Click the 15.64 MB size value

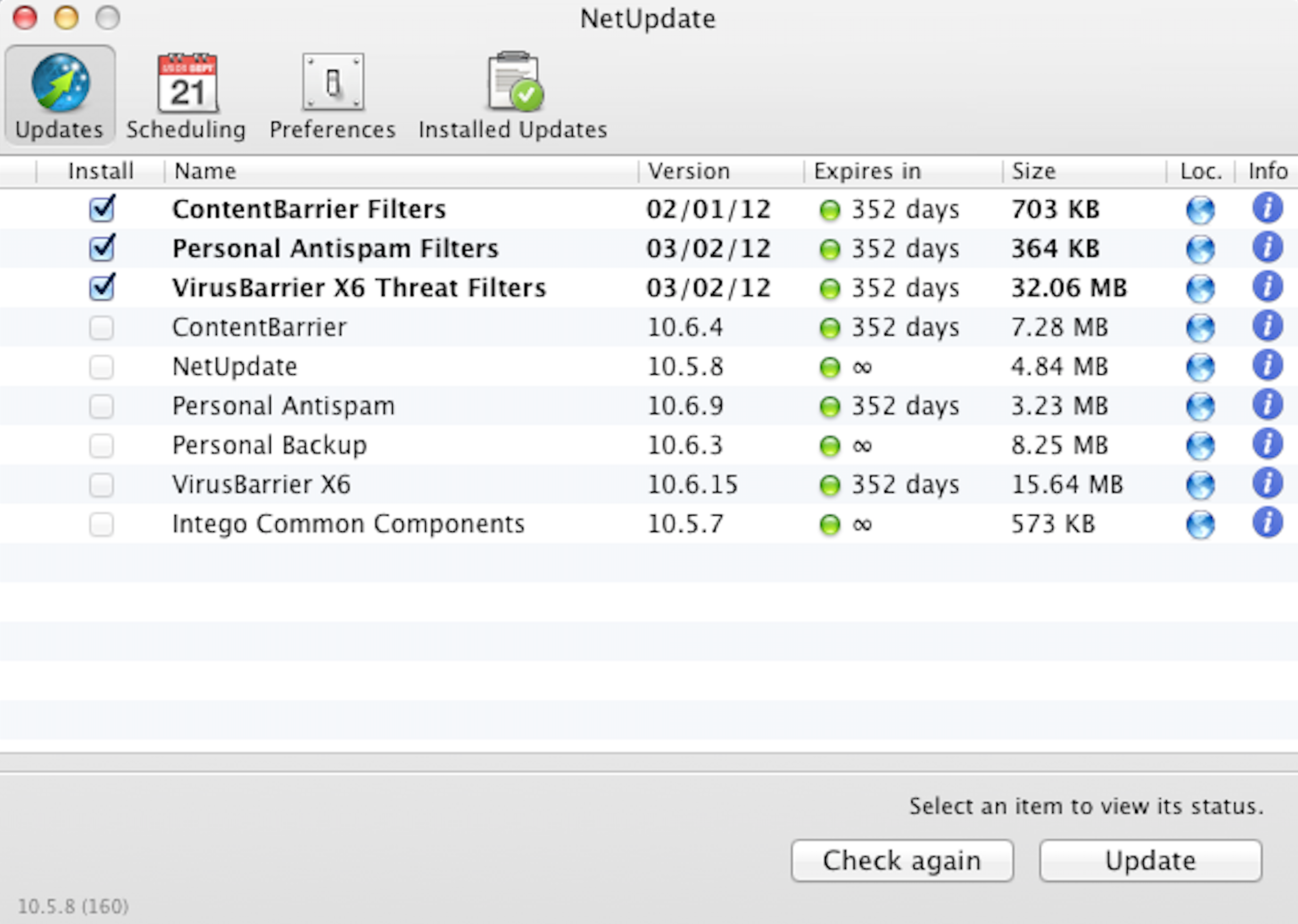pos(1067,485)
